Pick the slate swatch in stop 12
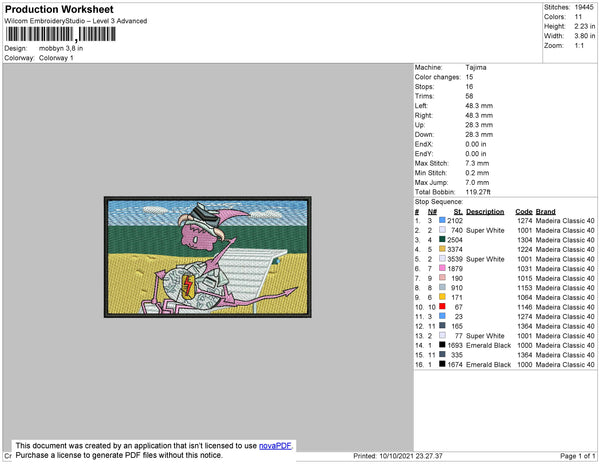The image size is (600, 464). click(x=442, y=326)
